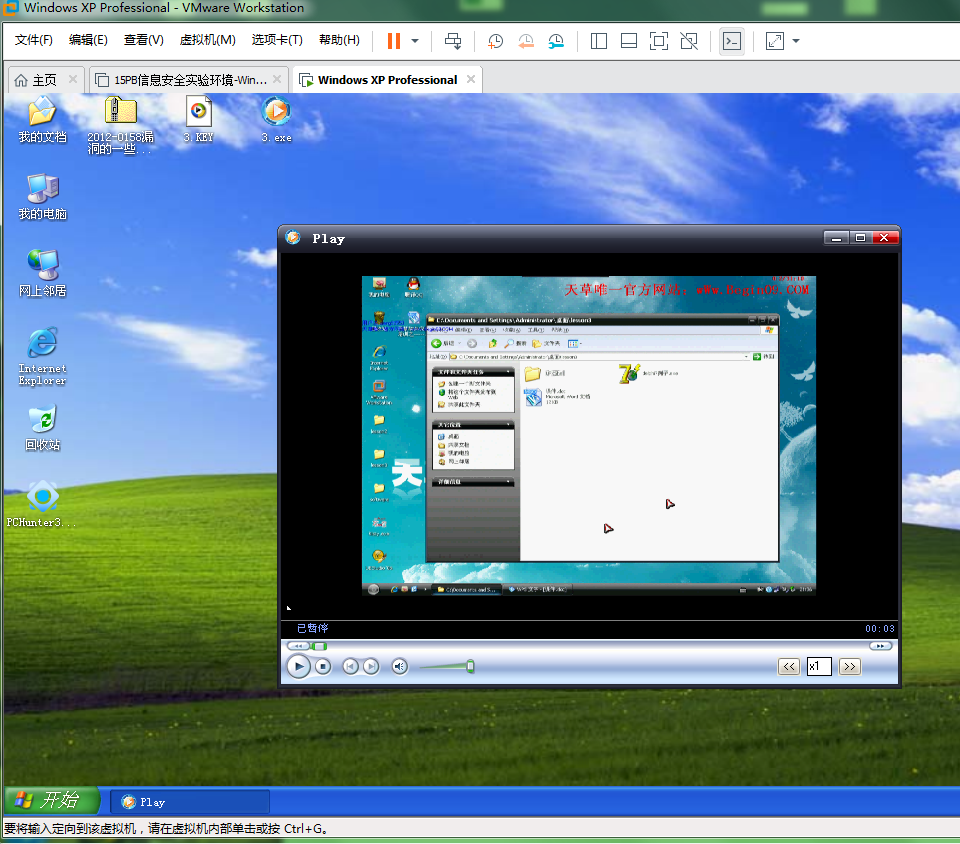
Task: Click the rewind button on the seek bar's left end
Action: click(299, 646)
